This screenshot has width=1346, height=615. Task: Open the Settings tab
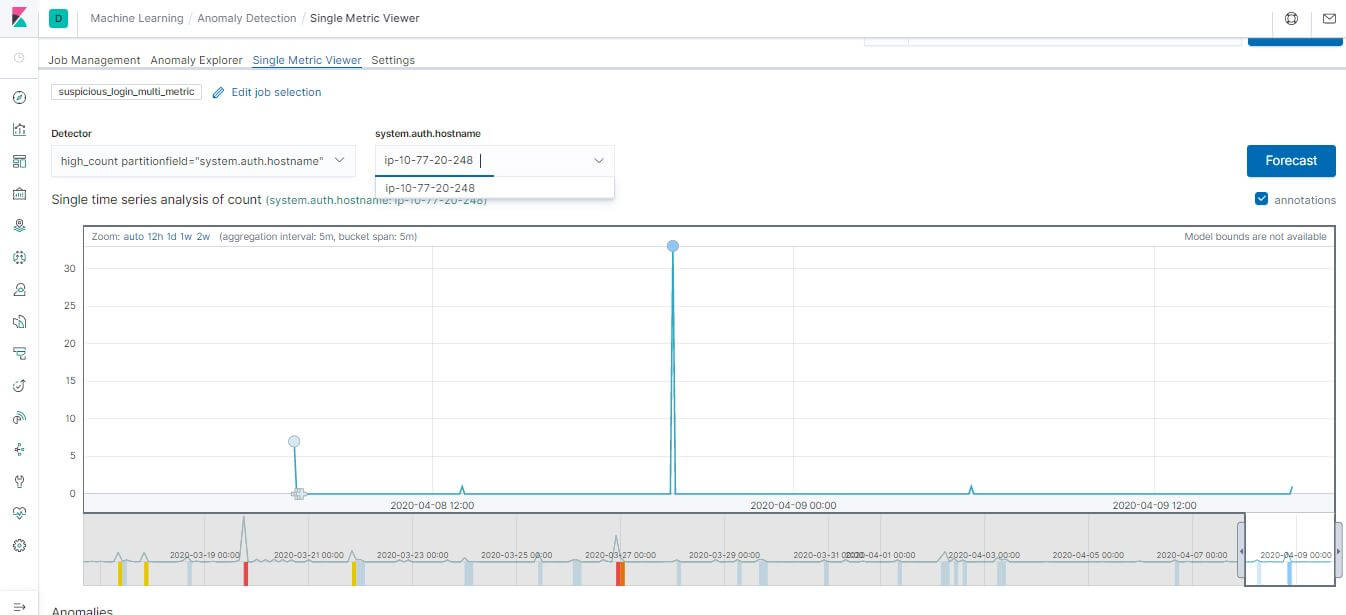pos(392,60)
